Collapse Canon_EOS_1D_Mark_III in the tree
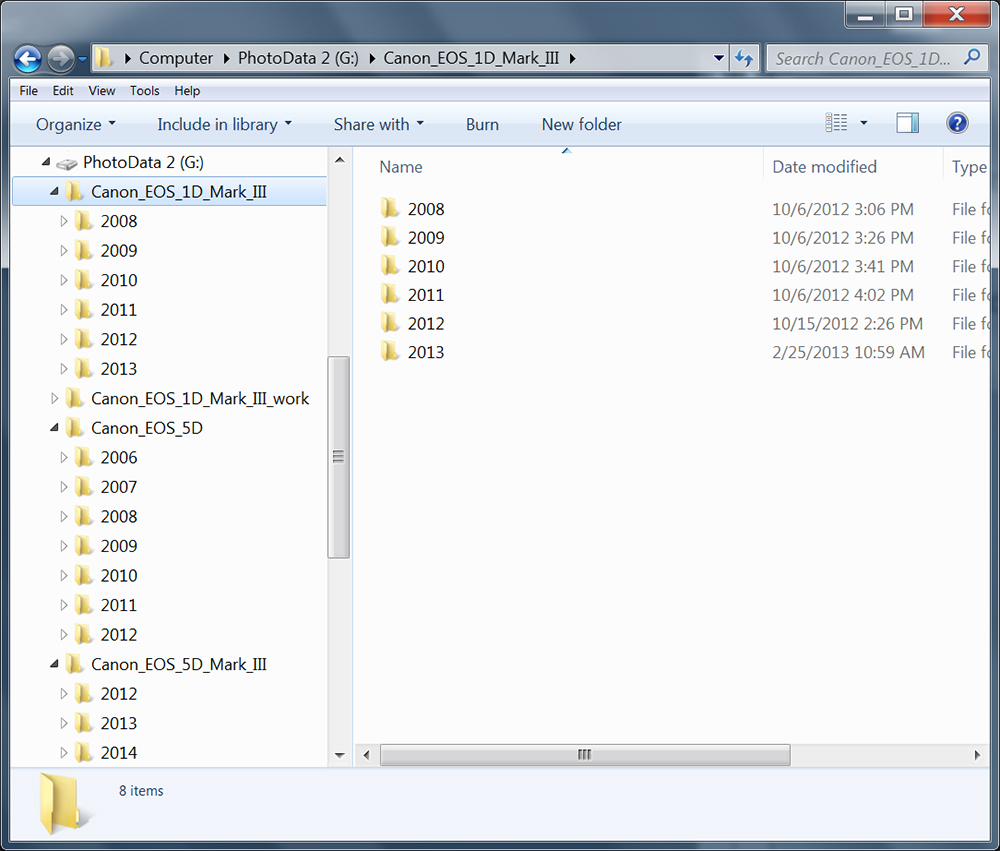This screenshot has height=851, width=1000. coord(54,191)
